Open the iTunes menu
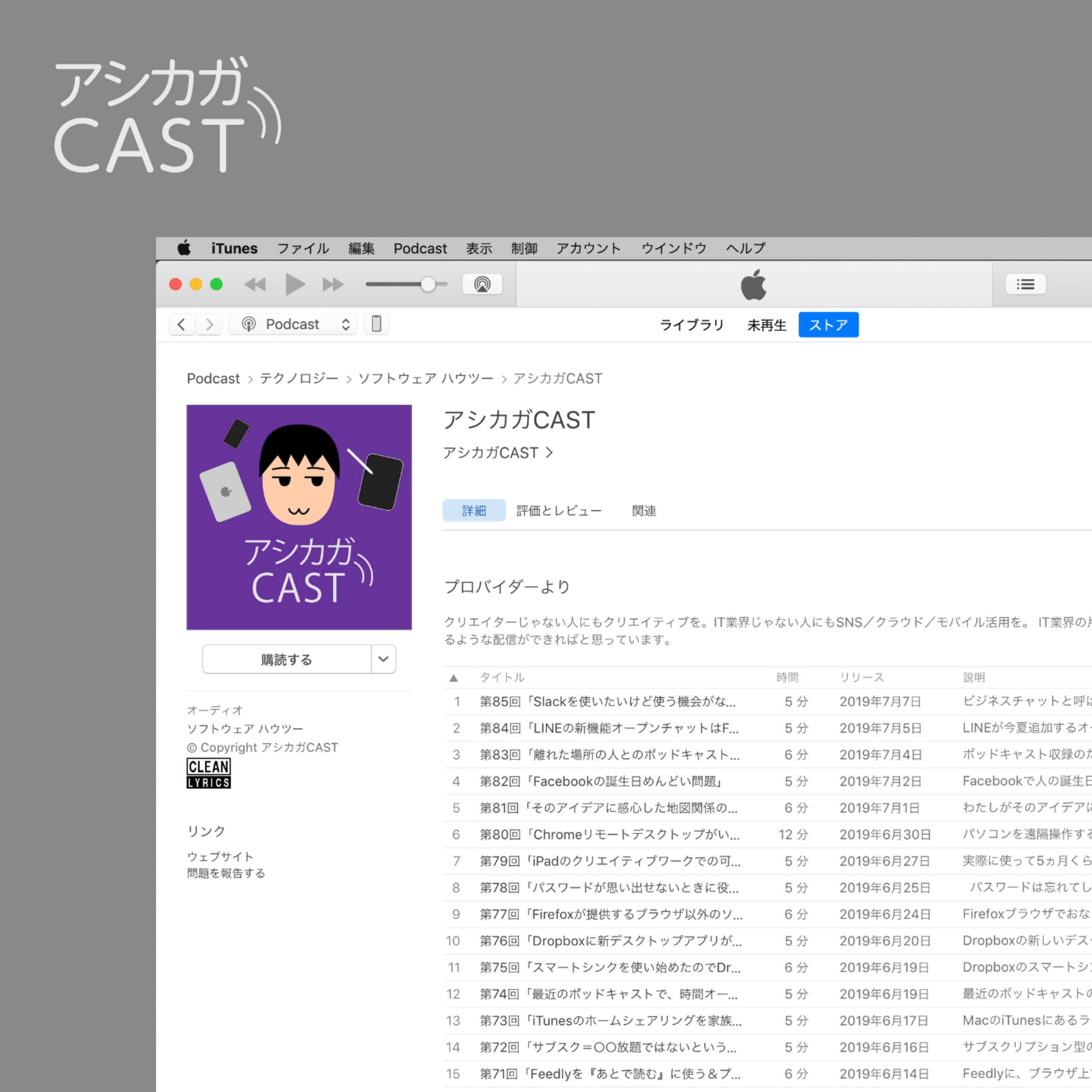The width and height of the screenshot is (1092, 1092). click(x=234, y=248)
